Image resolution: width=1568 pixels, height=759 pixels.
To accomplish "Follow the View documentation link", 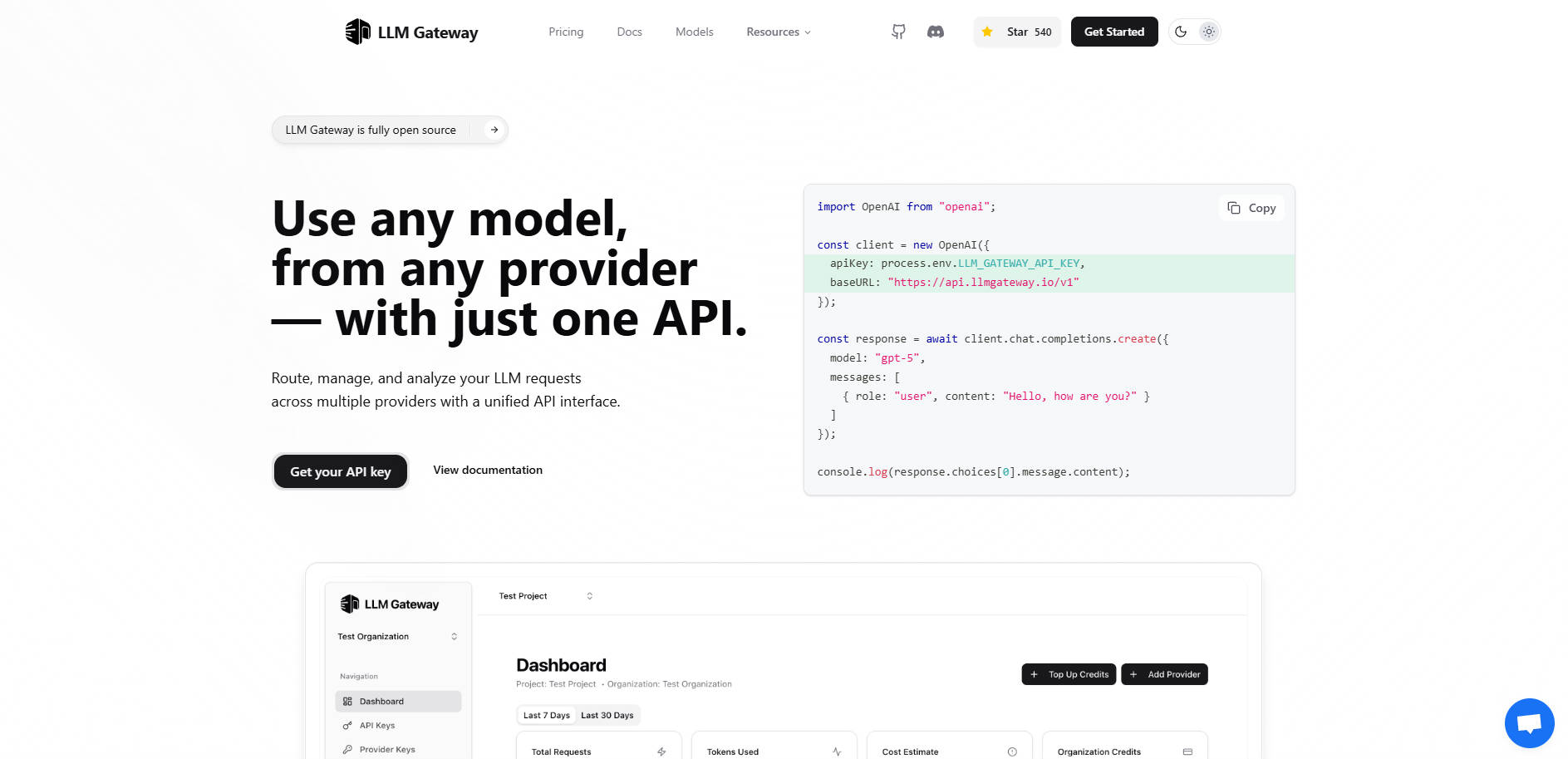I will [x=488, y=471].
